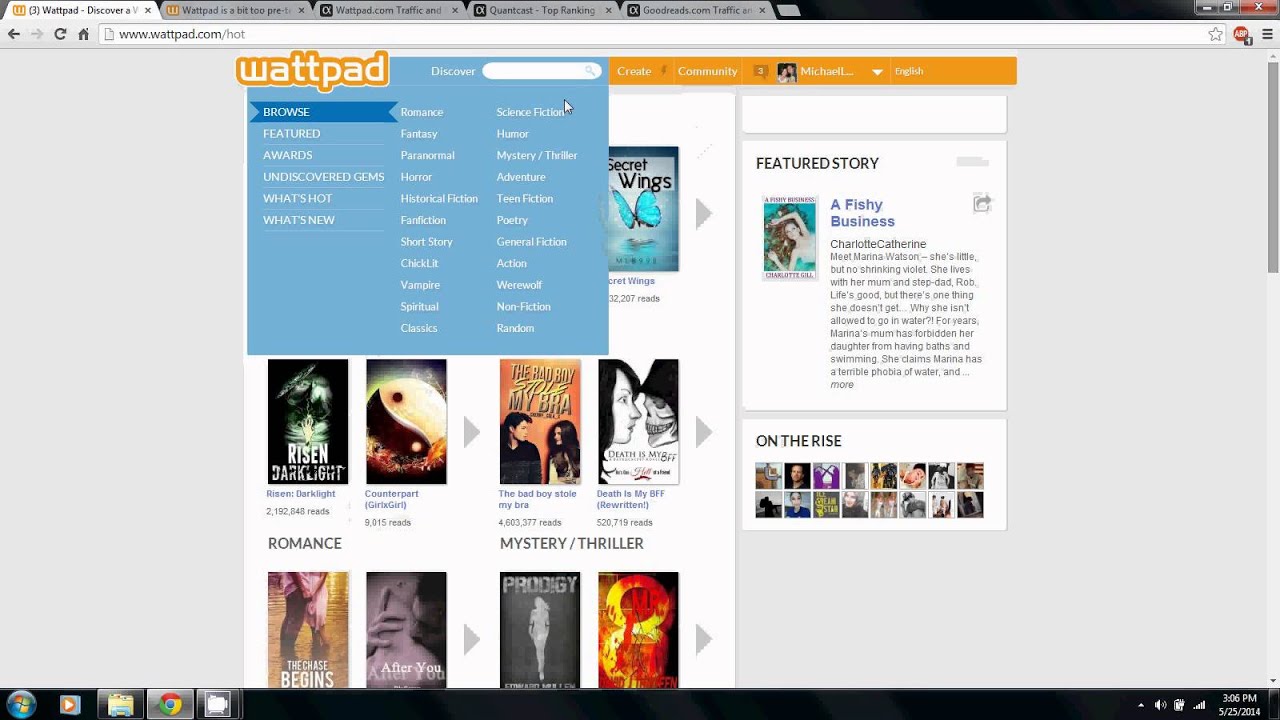The image size is (1280, 720).
Task: Open the English language selector
Action: (909, 71)
